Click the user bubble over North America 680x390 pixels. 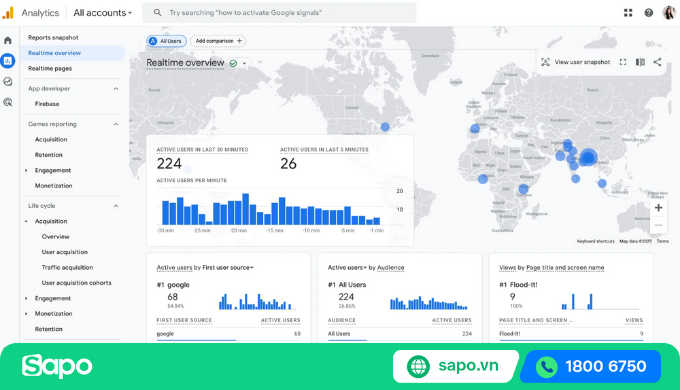pos(385,127)
